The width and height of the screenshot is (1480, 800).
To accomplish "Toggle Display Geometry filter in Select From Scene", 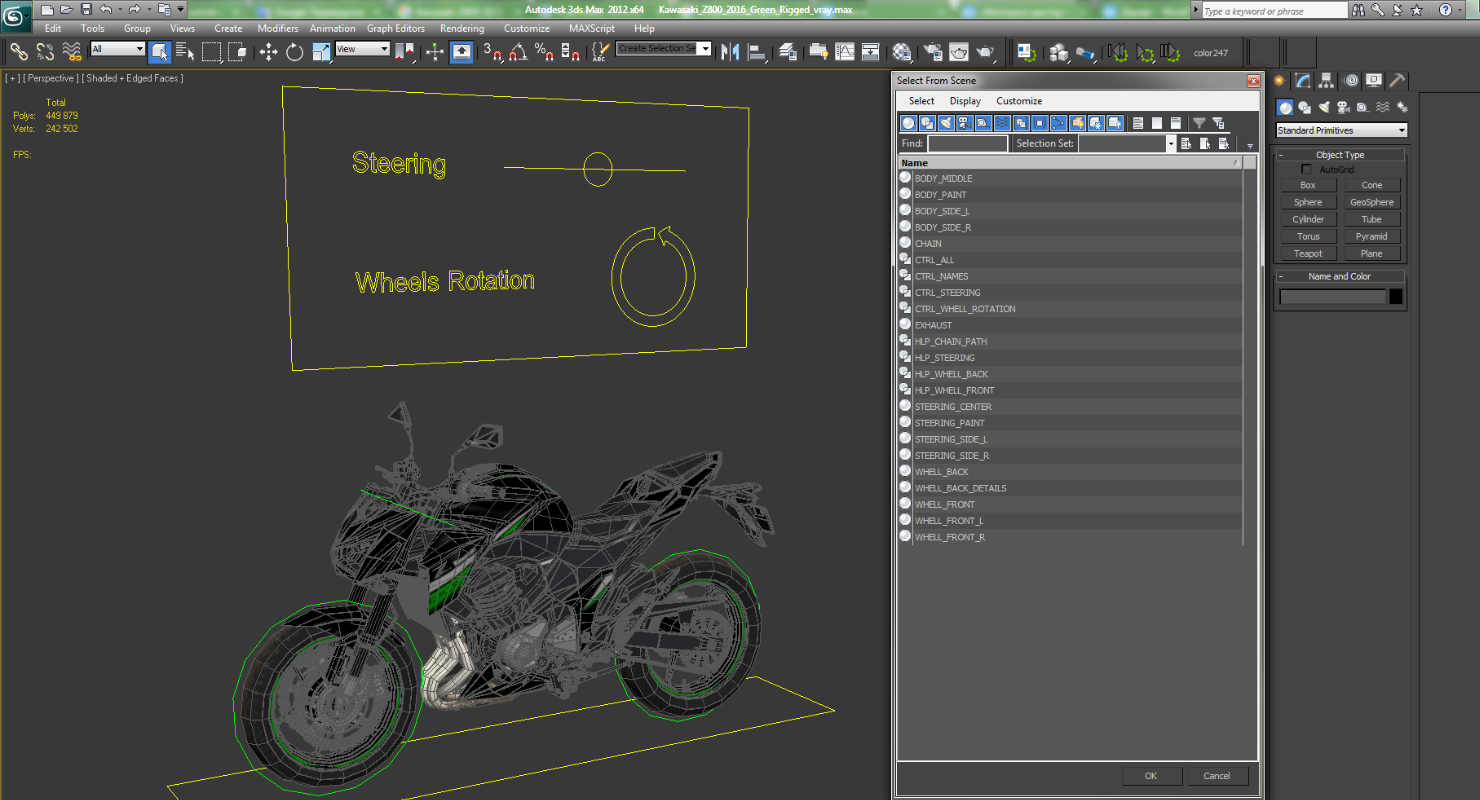I will [x=908, y=123].
